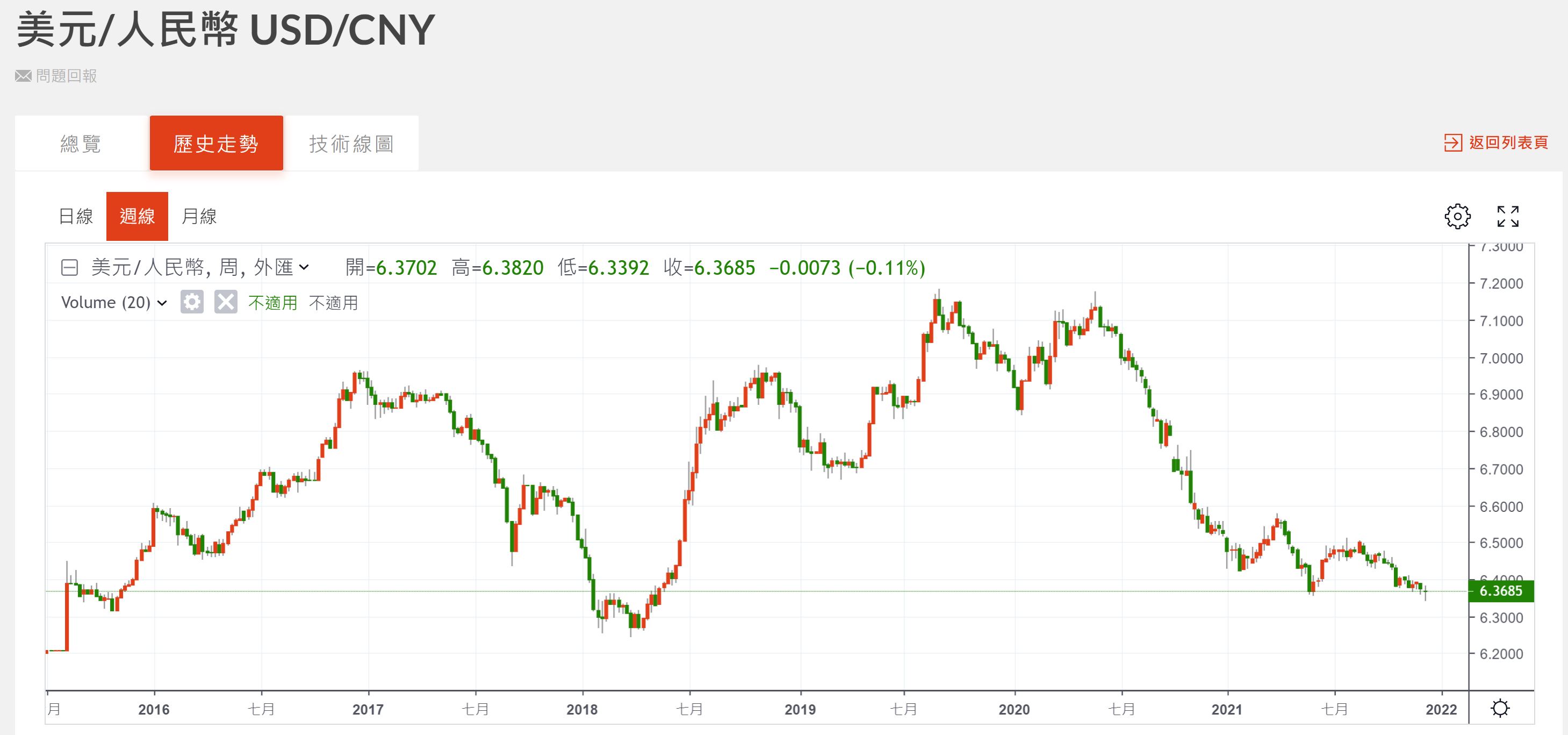Screen dimensions: 1568x735
Task: Open the fullscreen chart view
Action: (x=1508, y=216)
